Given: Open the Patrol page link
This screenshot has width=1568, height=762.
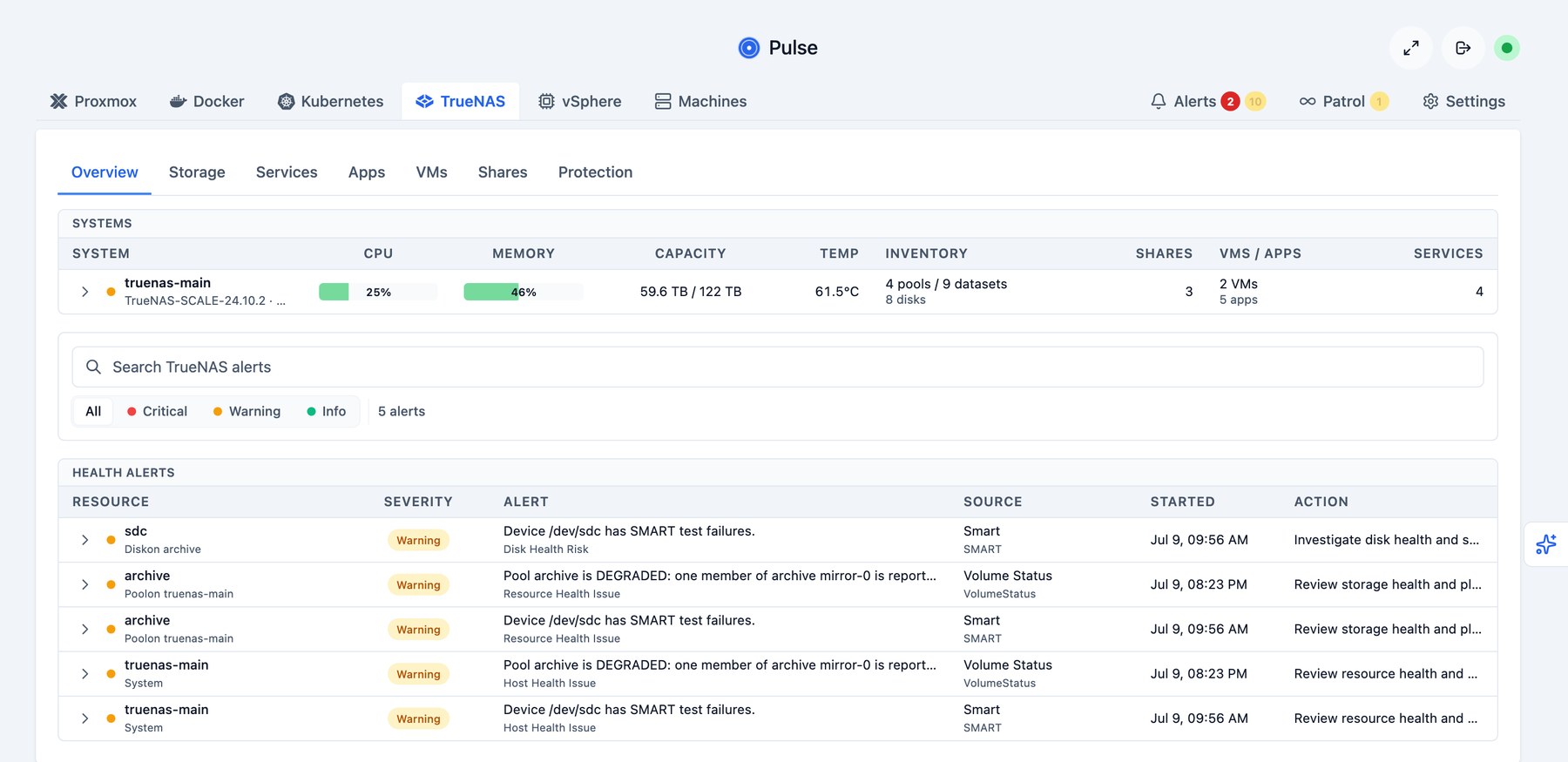Looking at the screenshot, I should point(1343,101).
